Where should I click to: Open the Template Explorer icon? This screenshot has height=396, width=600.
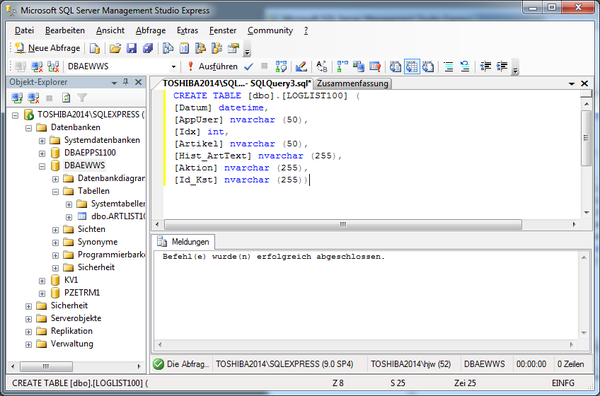[217, 48]
